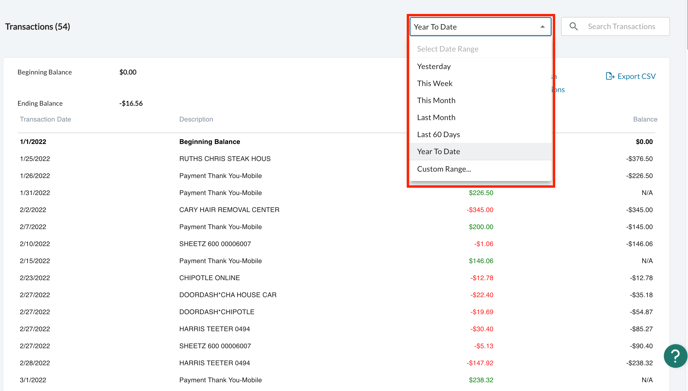The height and width of the screenshot is (391, 688).
Task: Click the CHIPOTLE ONLINE transaction row
Action: [x=336, y=278]
